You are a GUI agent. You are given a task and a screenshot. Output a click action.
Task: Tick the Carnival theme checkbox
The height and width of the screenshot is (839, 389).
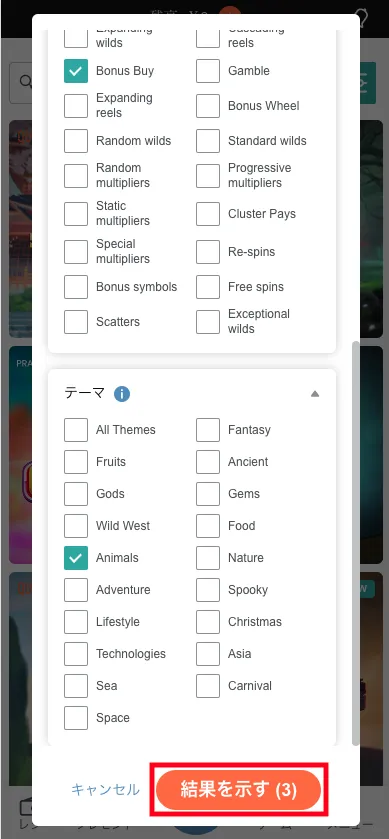pos(208,686)
